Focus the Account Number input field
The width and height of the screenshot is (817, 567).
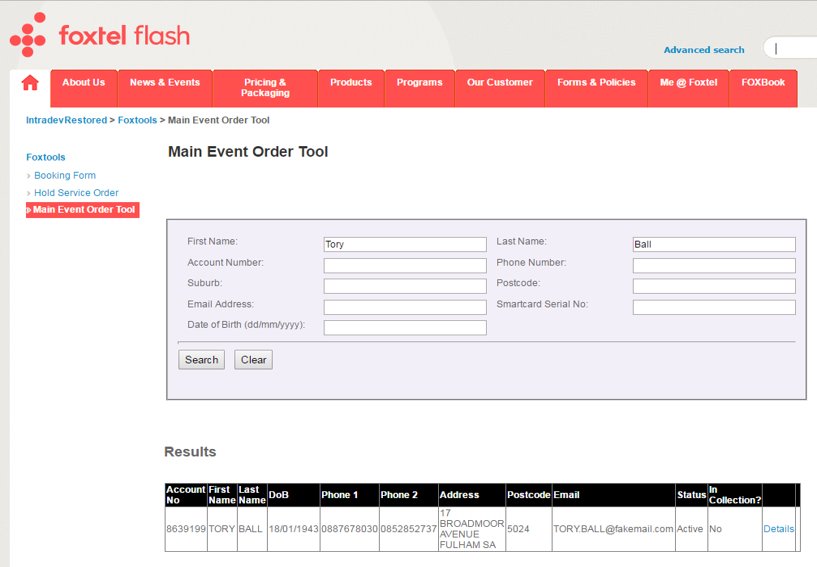coord(405,265)
